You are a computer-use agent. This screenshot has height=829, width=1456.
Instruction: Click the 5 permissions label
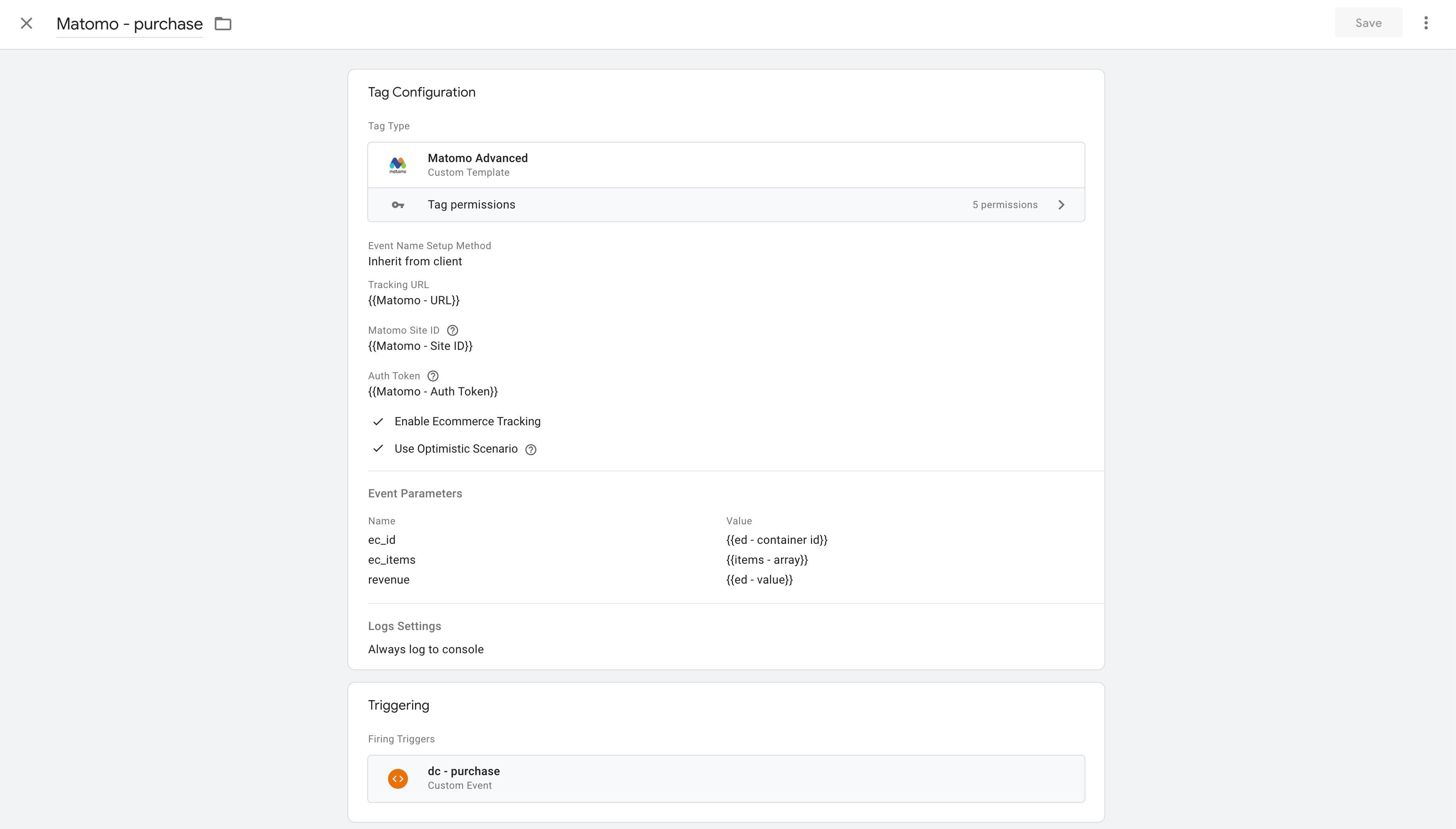[1005, 205]
